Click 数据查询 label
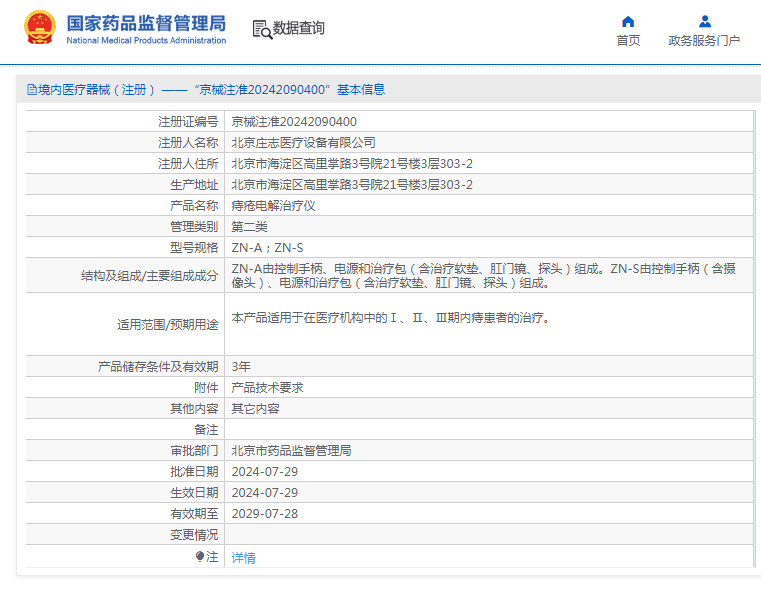This screenshot has width=761, height=590. click(x=298, y=28)
